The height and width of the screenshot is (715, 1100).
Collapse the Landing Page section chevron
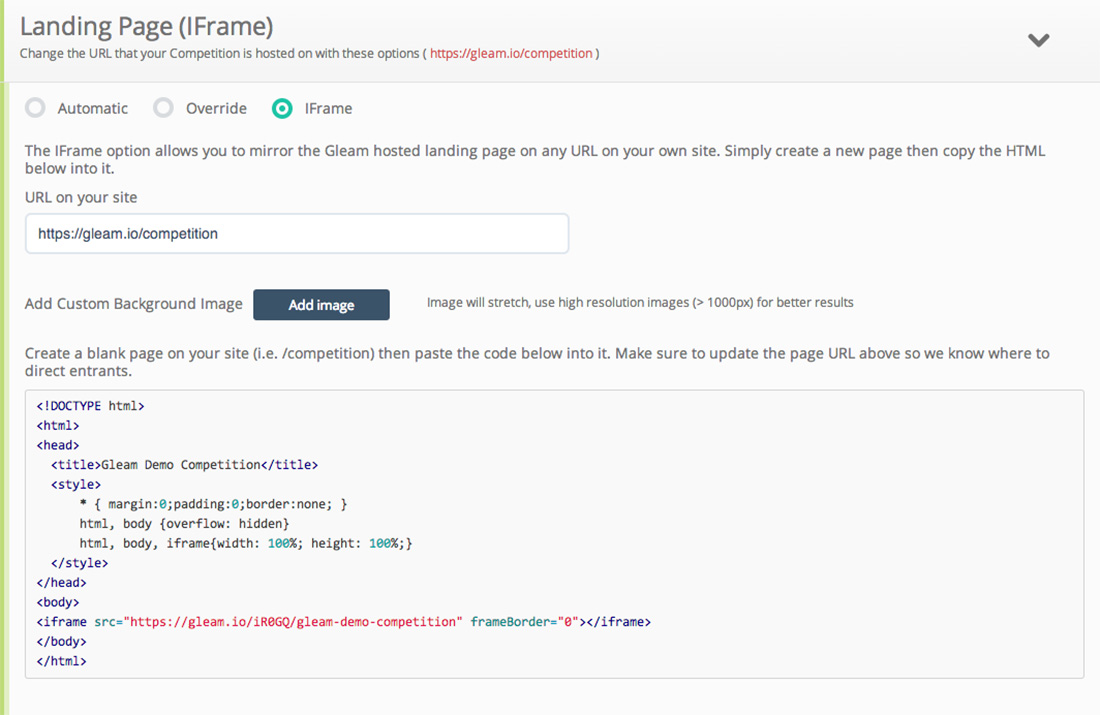[1039, 41]
